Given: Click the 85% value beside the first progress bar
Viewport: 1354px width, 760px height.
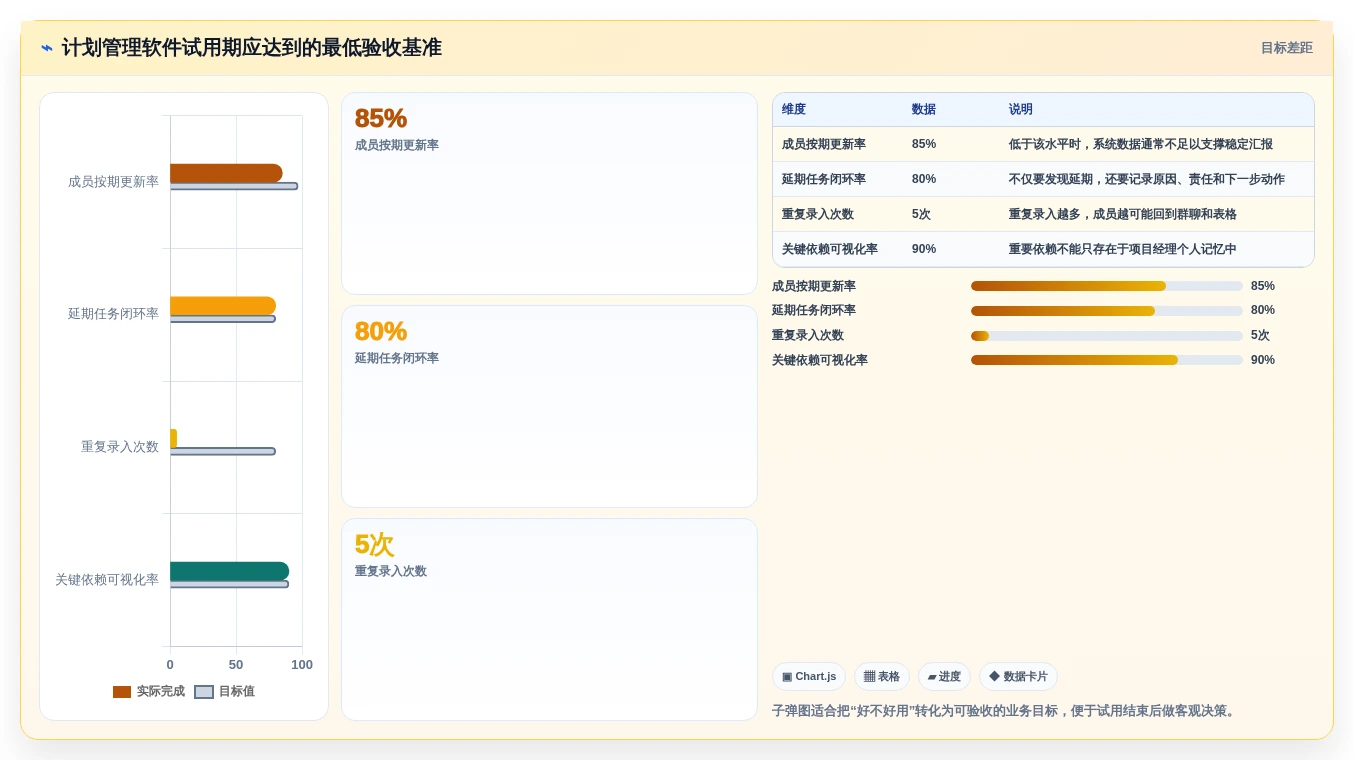Looking at the screenshot, I should click(x=1263, y=286).
